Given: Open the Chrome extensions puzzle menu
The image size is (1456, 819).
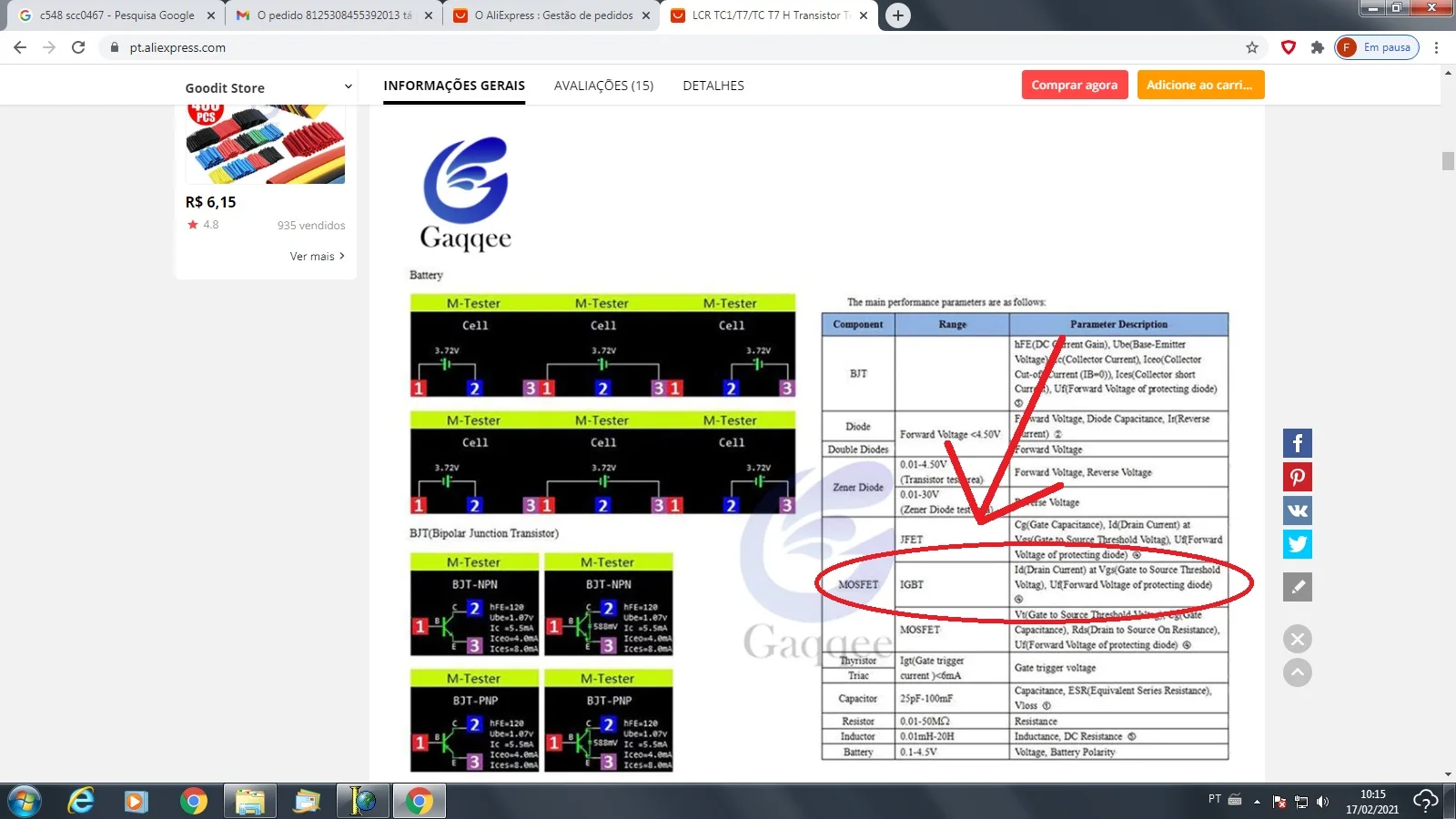Looking at the screenshot, I should coord(1317,47).
